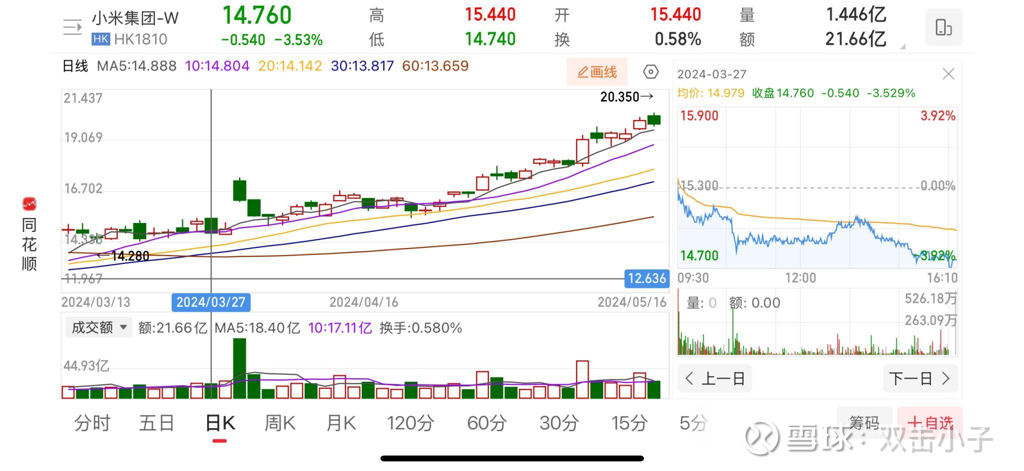Click current price 14.760

(x=257, y=14)
